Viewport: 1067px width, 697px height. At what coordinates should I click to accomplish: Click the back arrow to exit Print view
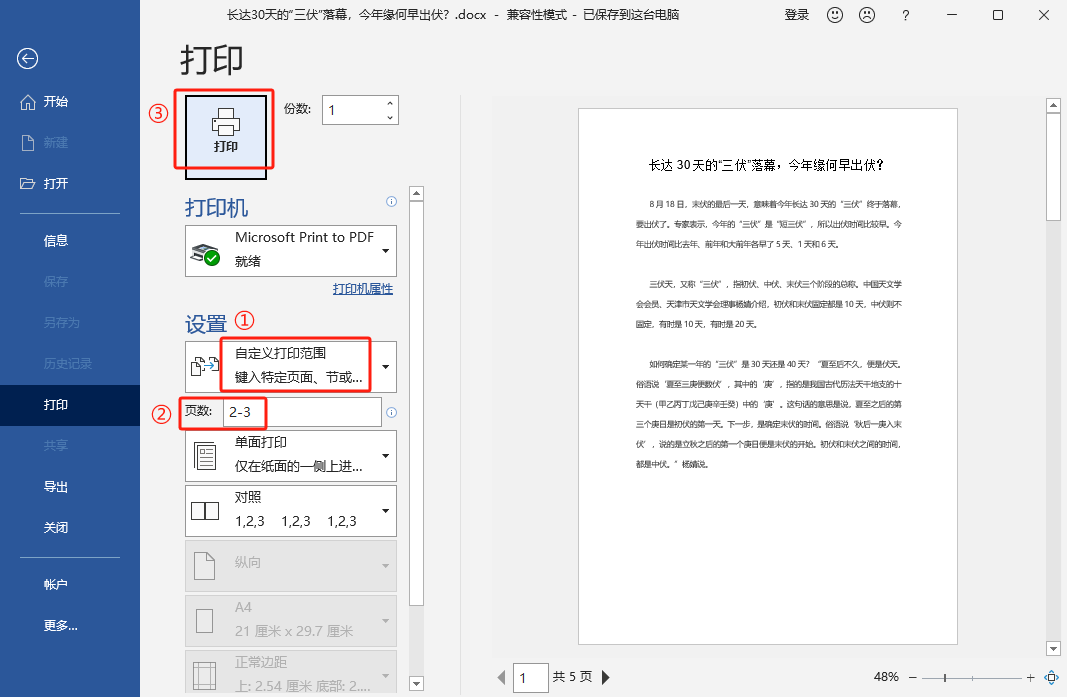[26, 59]
